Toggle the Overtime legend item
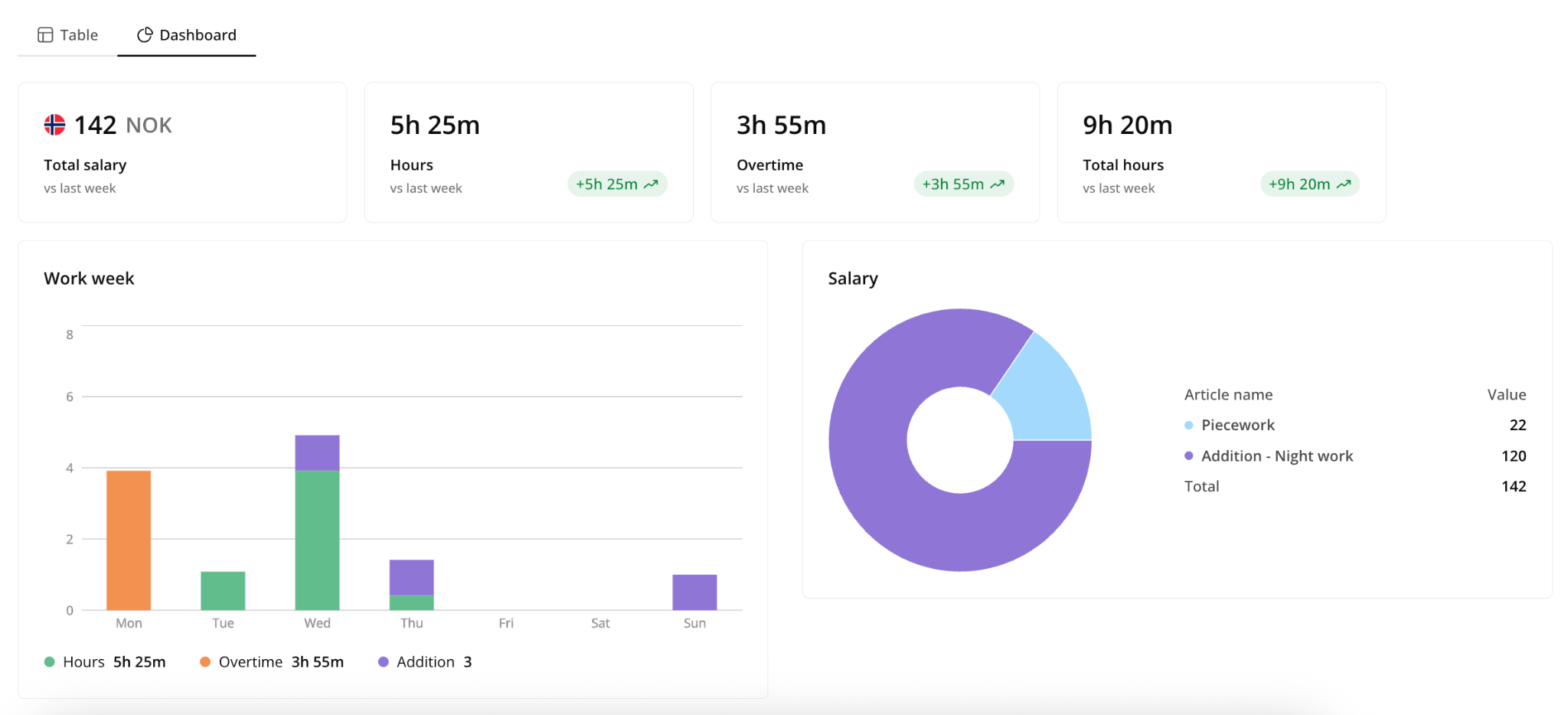 [272, 662]
